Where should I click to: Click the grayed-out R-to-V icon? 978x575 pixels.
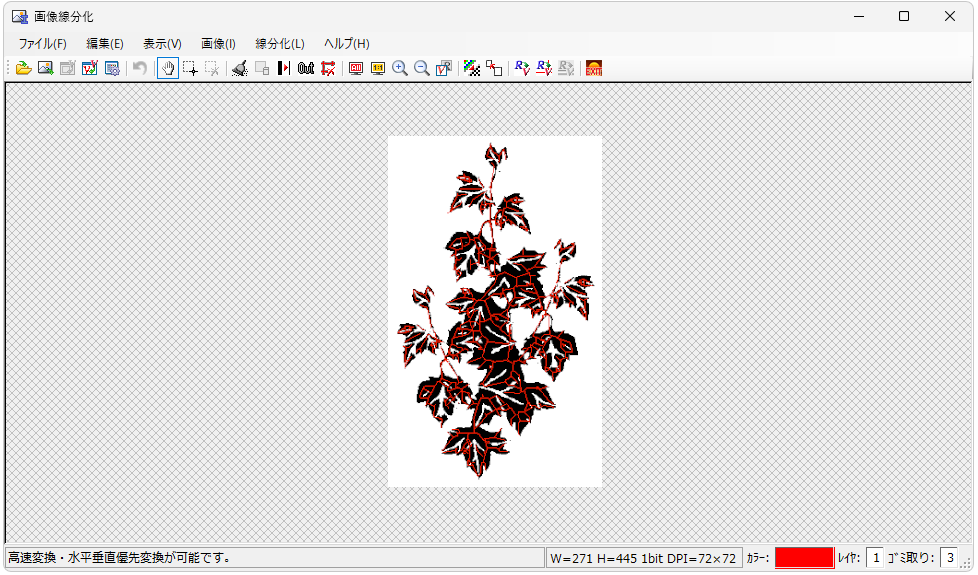(566, 68)
